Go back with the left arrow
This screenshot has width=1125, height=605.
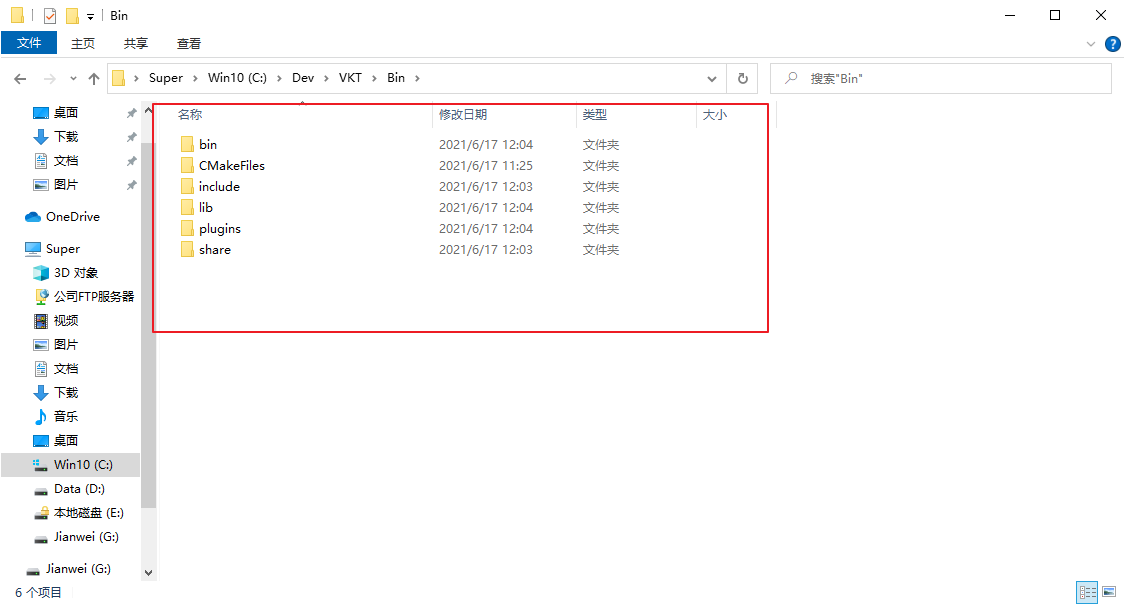pyautogui.click(x=20, y=78)
